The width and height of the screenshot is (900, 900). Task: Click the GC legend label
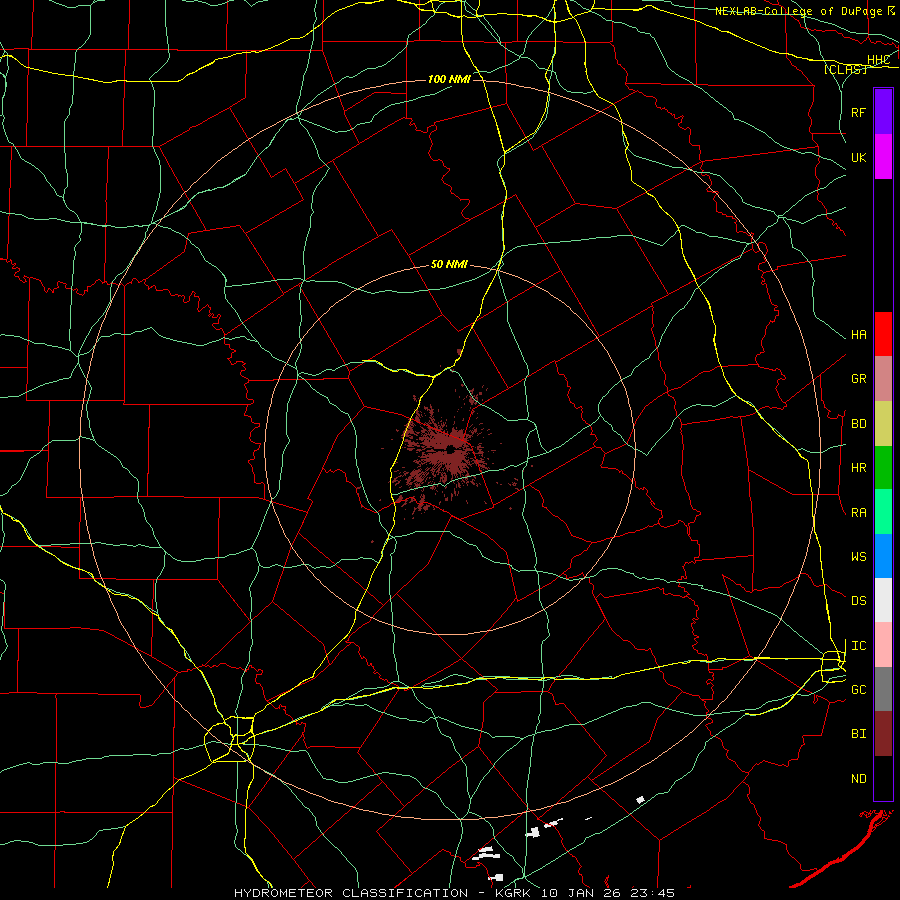click(858, 689)
